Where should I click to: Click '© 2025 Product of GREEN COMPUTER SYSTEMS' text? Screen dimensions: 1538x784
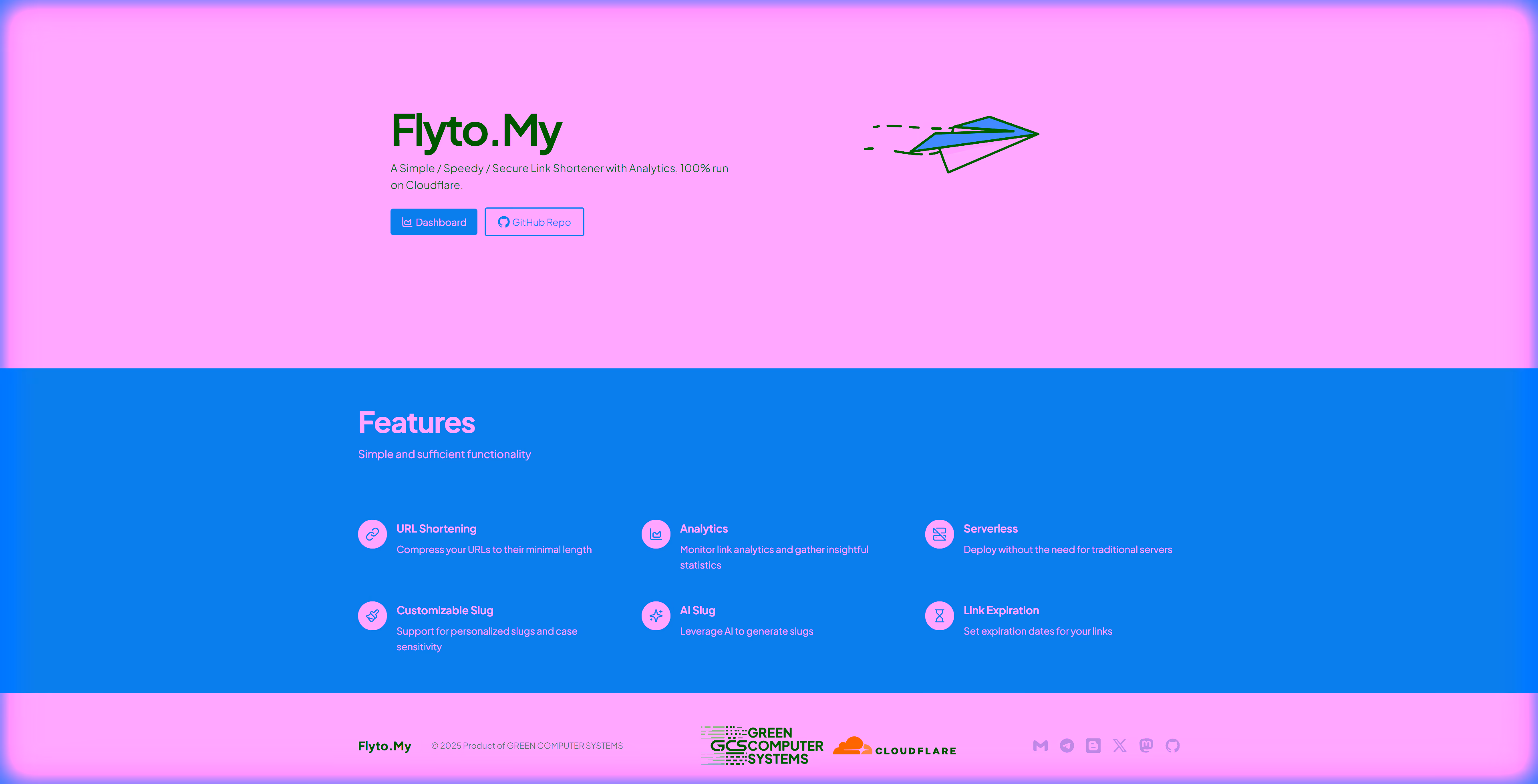pyautogui.click(x=527, y=746)
